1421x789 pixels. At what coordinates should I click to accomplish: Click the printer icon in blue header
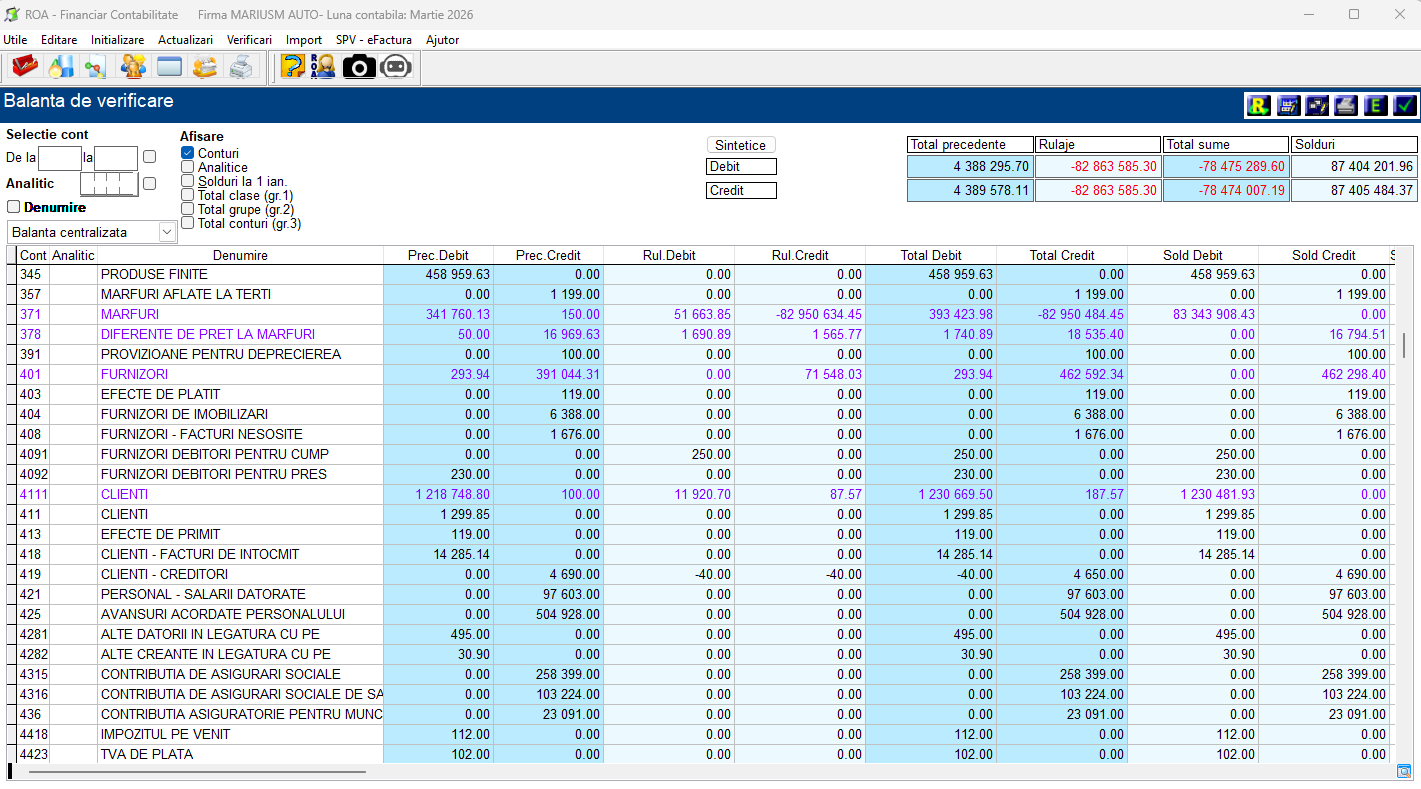[1346, 105]
